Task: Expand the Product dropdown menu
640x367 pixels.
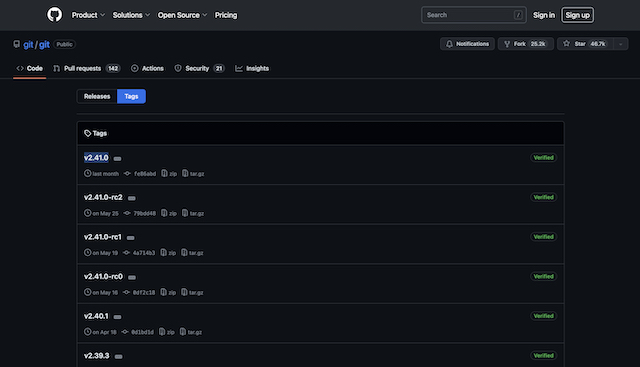Action: pyautogui.click(x=88, y=15)
